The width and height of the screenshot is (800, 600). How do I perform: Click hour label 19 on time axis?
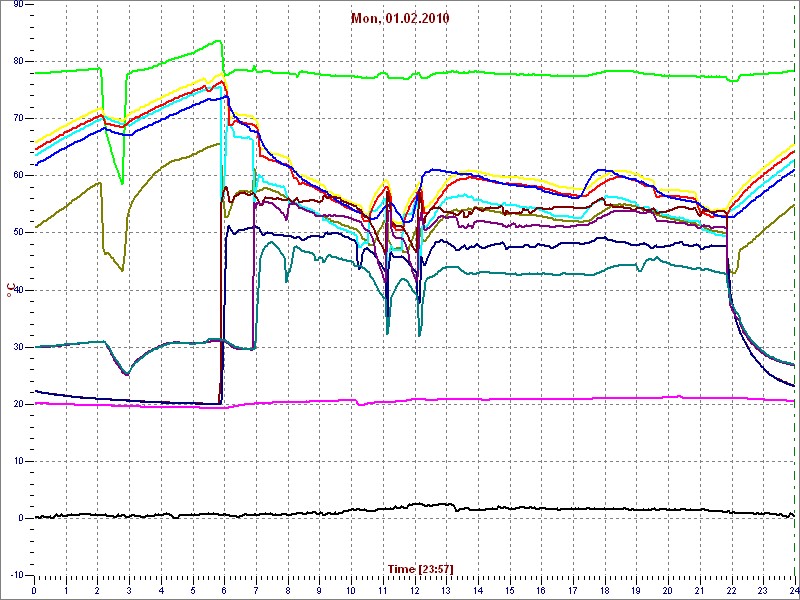(x=636, y=590)
